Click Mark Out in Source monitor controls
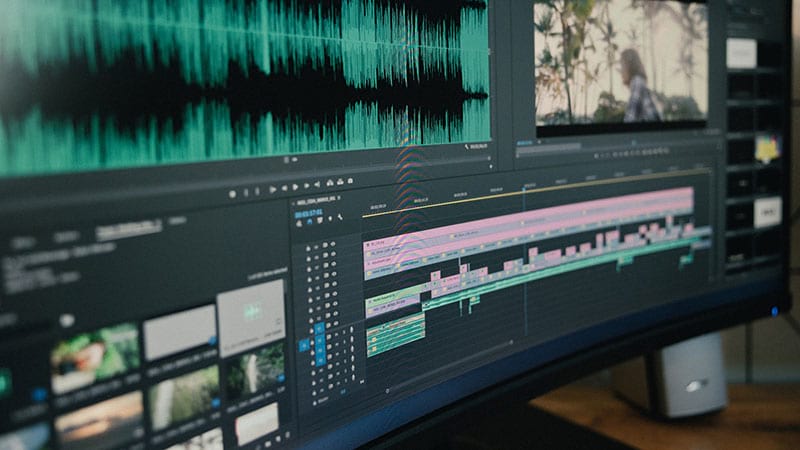The image size is (800, 450). click(257, 192)
